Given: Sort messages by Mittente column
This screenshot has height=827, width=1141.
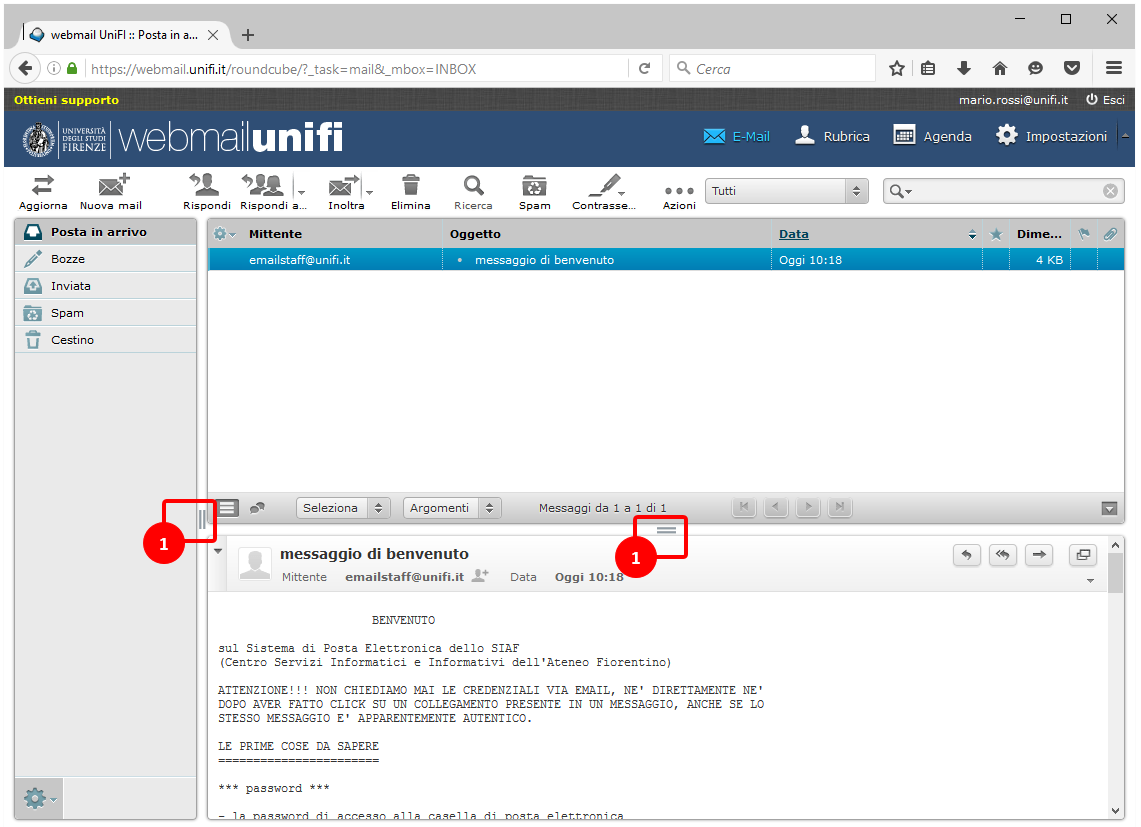Looking at the screenshot, I should click(x=275, y=234).
